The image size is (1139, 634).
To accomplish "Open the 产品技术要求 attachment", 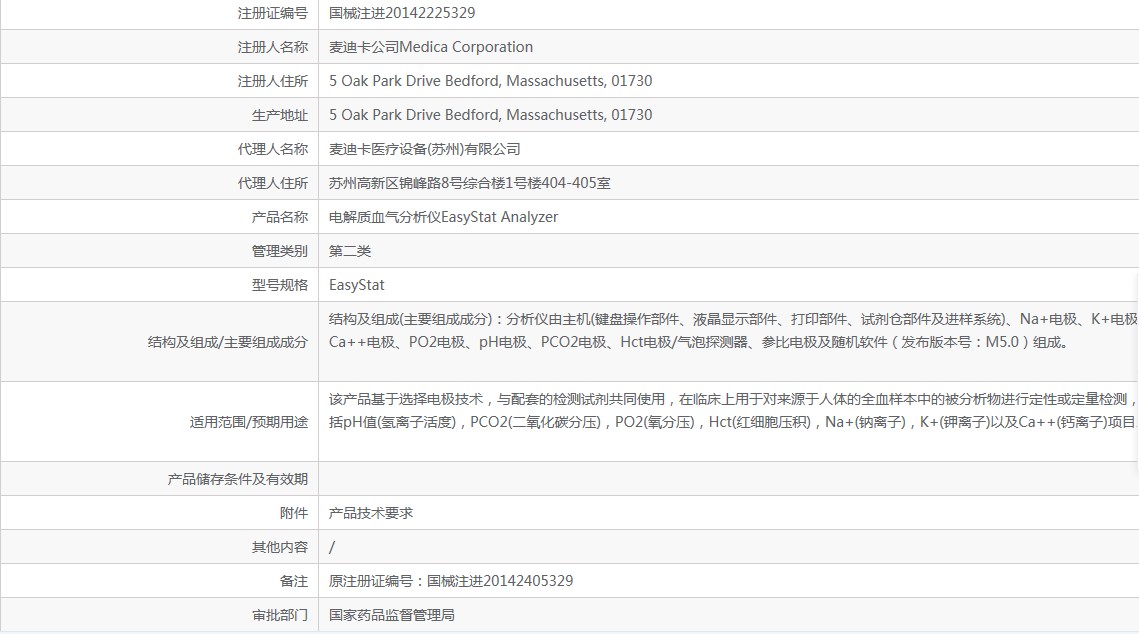I will click(370, 513).
